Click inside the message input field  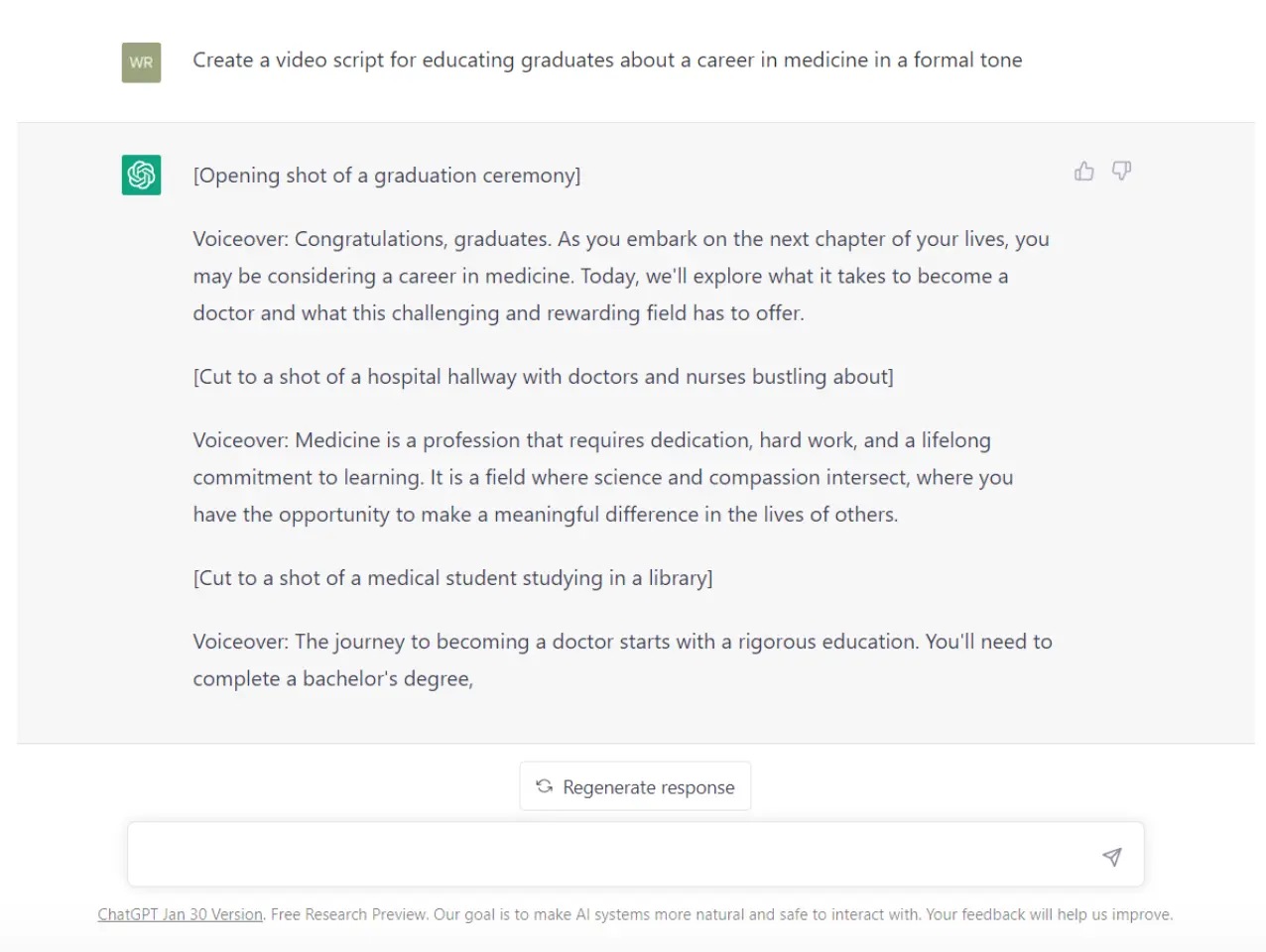(x=595, y=854)
